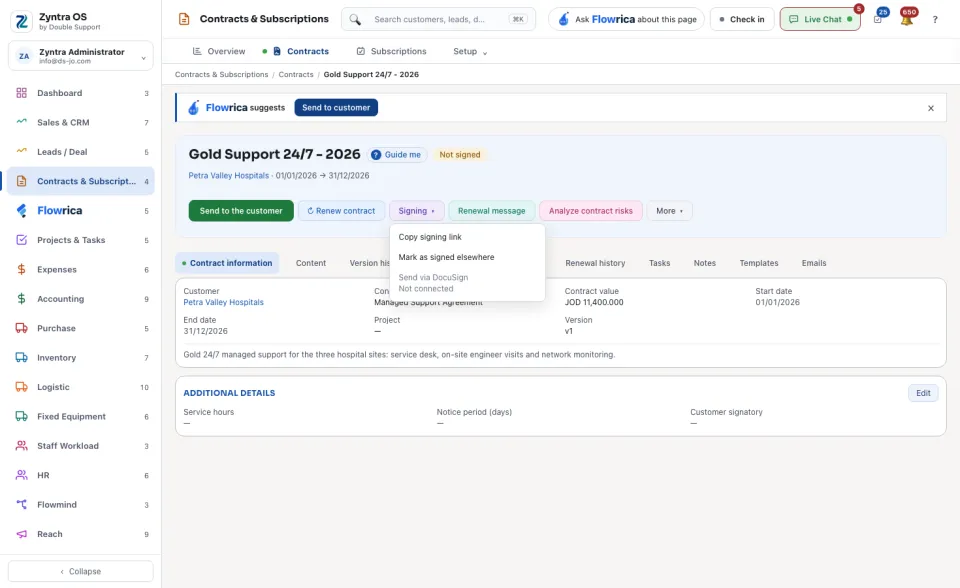Open the Purchase truck icon

(21, 328)
